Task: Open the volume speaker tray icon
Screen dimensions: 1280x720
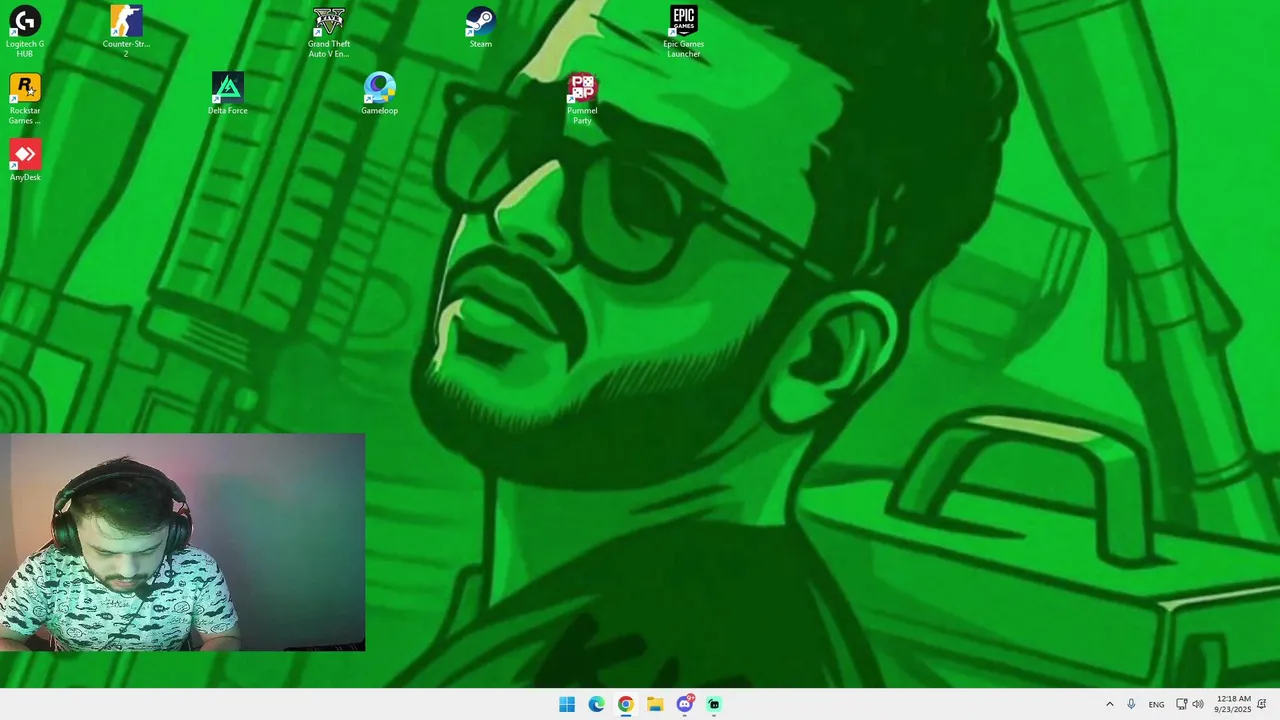Action: 1198,704
